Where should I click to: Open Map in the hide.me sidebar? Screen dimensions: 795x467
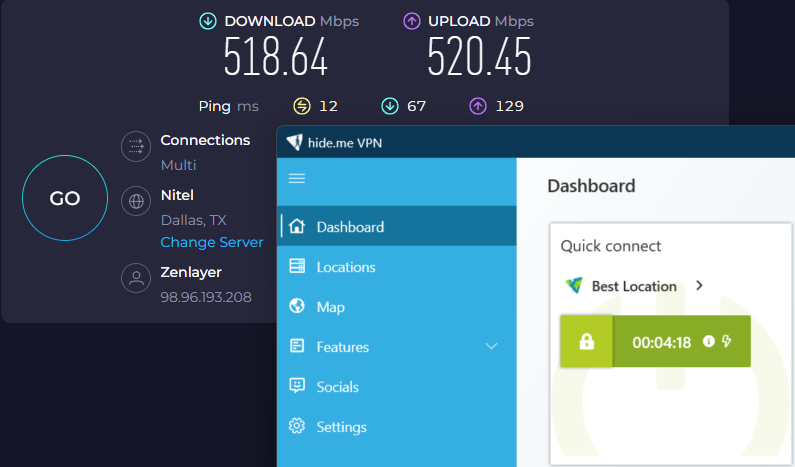click(x=396, y=307)
